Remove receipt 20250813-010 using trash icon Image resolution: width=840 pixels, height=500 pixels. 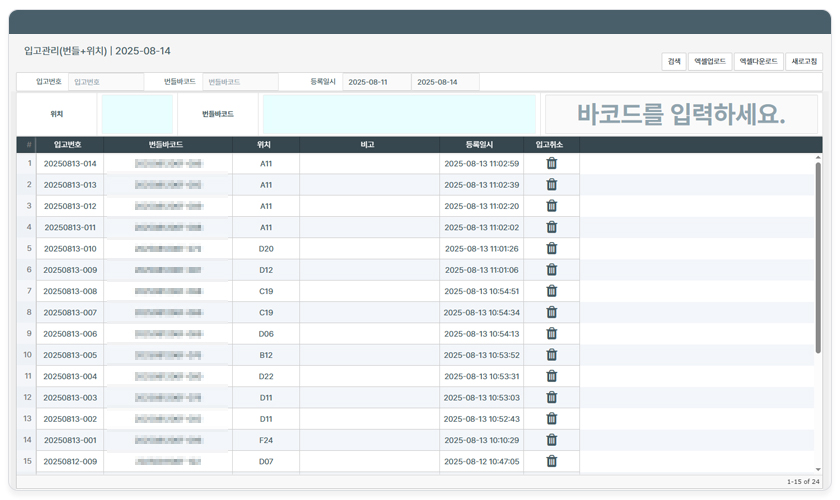551,248
